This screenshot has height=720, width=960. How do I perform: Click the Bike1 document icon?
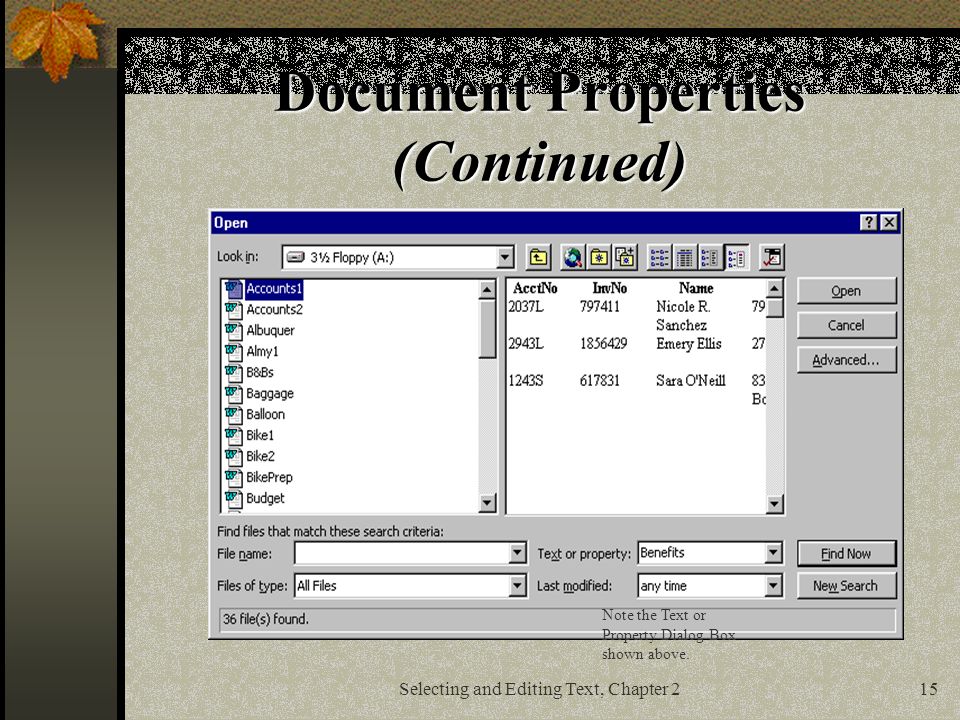(233, 435)
